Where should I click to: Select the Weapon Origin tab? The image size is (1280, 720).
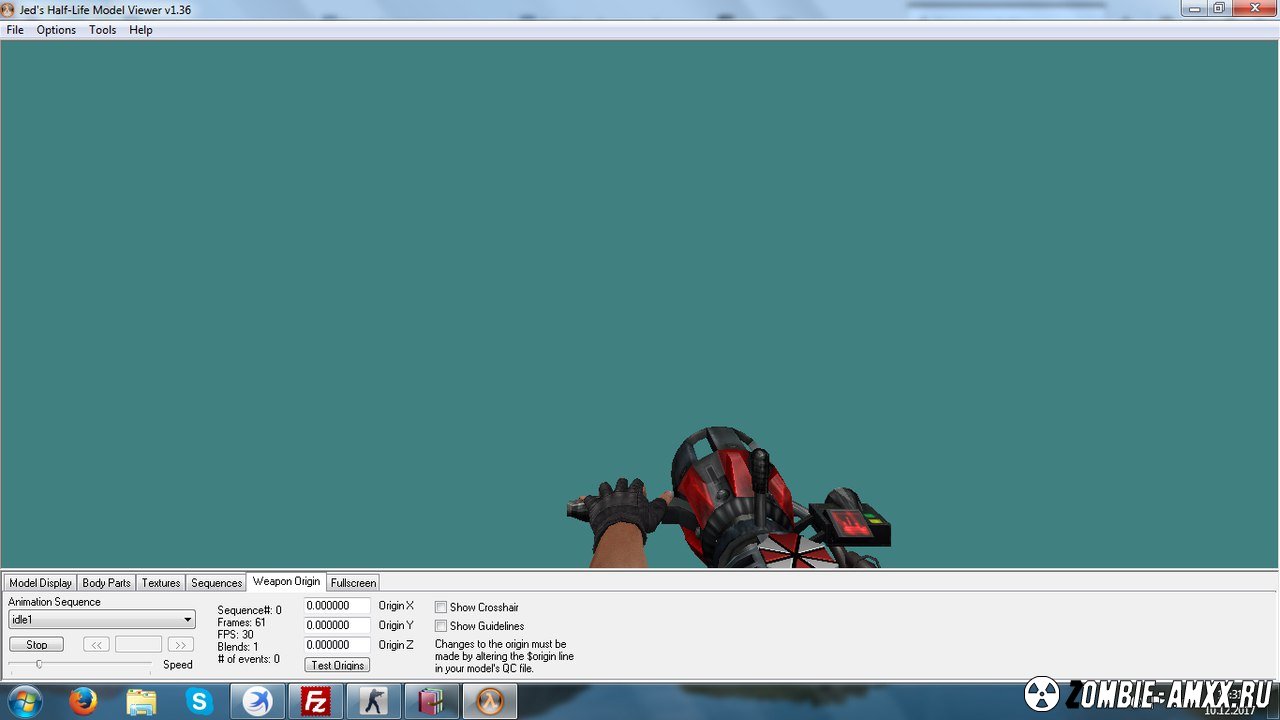[287, 581]
